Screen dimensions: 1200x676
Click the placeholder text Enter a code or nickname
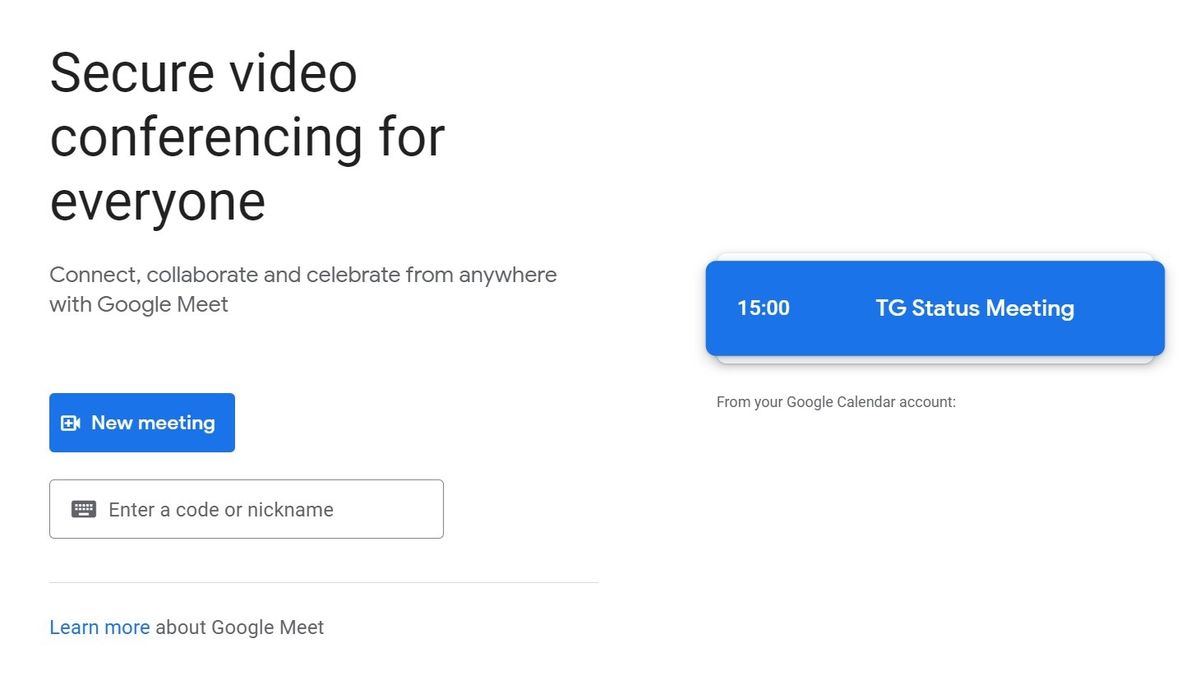point(220,509)
